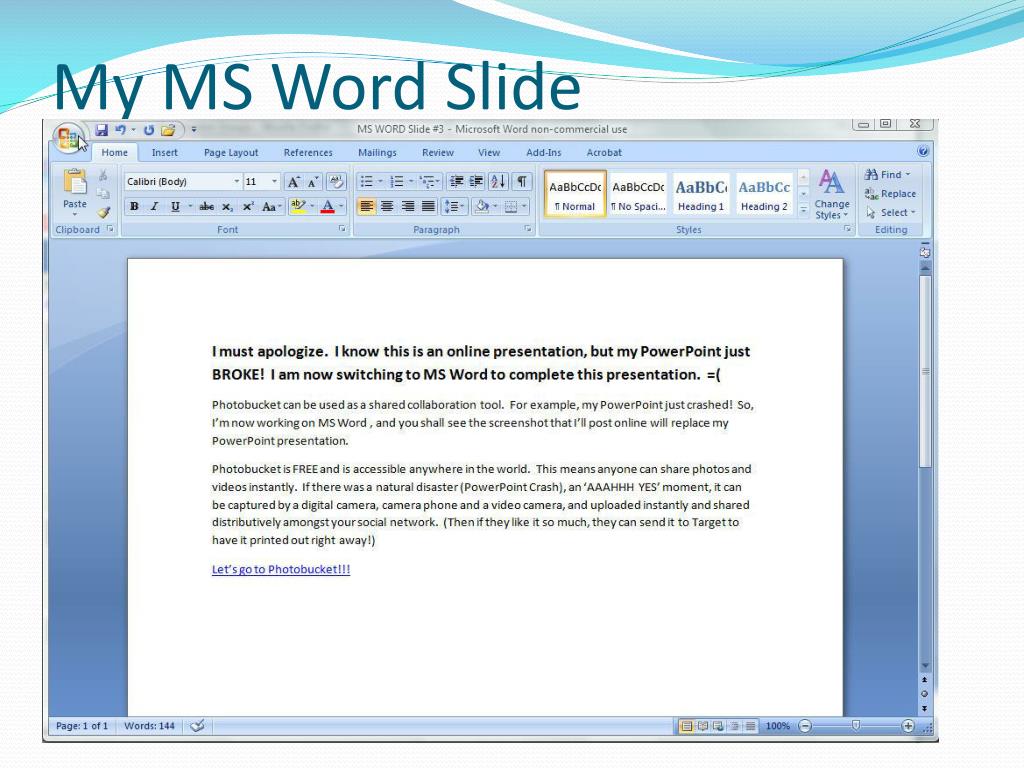1024x768 pixels.
Task: Click the proofing check icon in the status bar
Action: 197,726
